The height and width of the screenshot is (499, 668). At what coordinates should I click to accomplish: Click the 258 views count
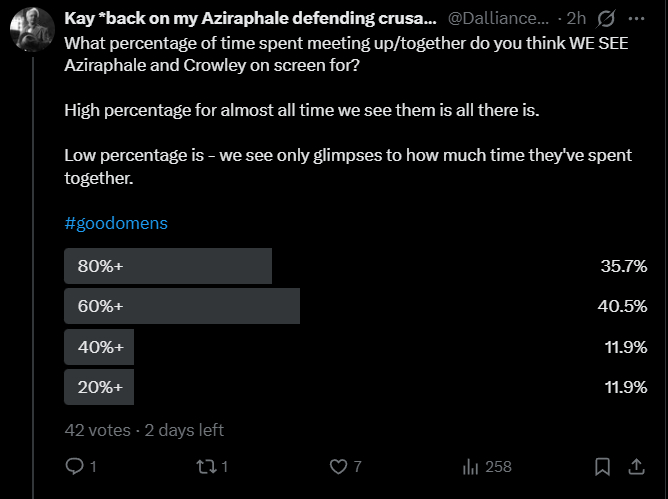pyautogui.click(x=498, y=466)
